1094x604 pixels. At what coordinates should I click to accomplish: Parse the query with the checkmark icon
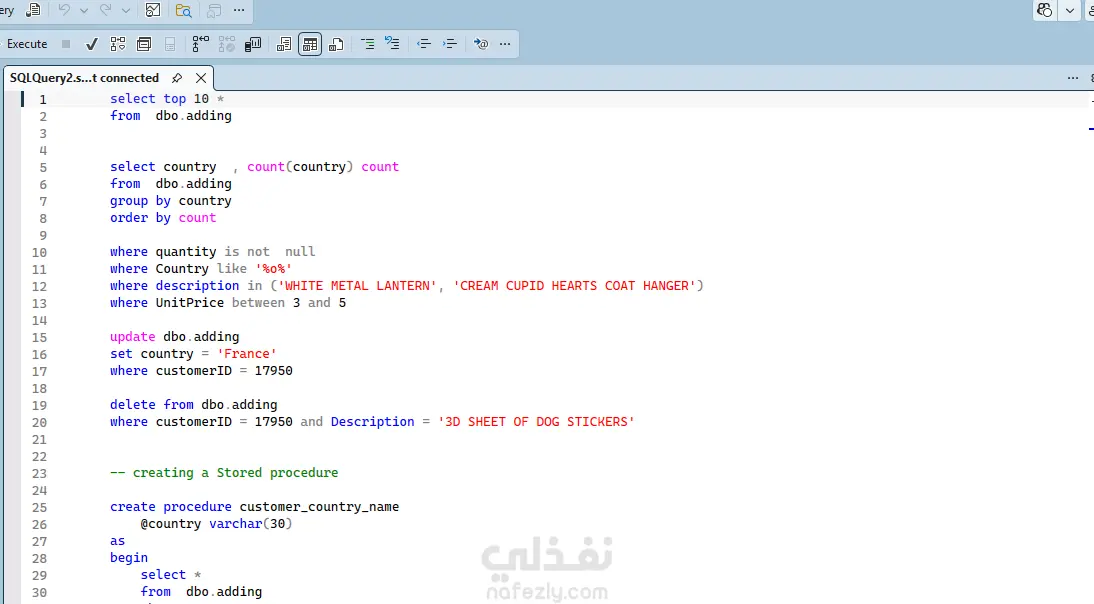click(91, 44)
